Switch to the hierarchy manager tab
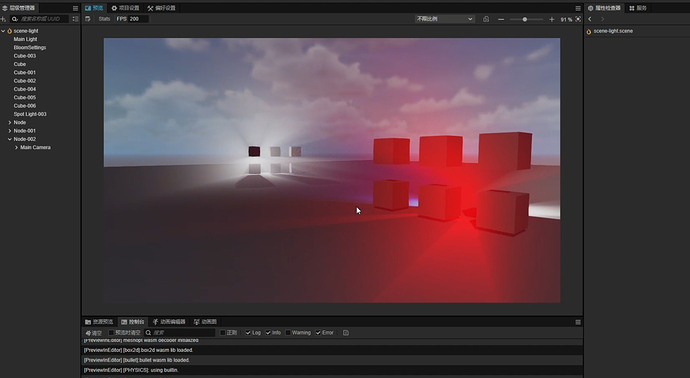The height and width of the screenshot is (378, 690). (18, 8)
